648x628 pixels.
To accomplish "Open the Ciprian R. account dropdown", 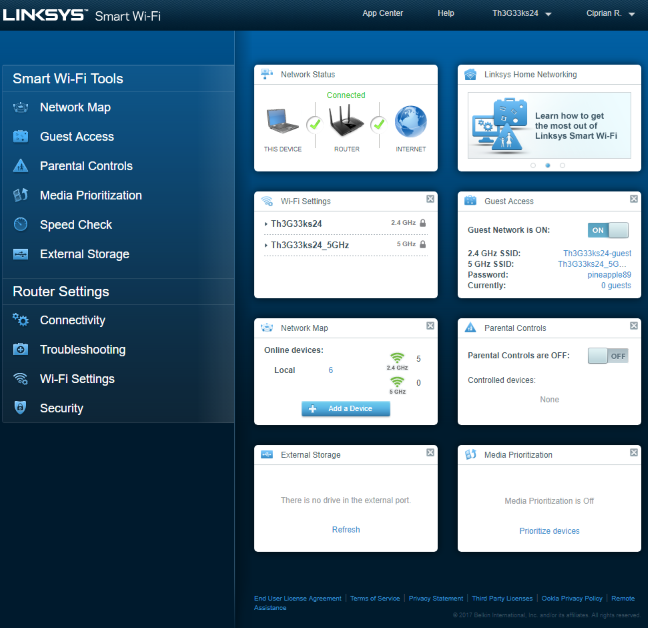I will tap(610, 13).
